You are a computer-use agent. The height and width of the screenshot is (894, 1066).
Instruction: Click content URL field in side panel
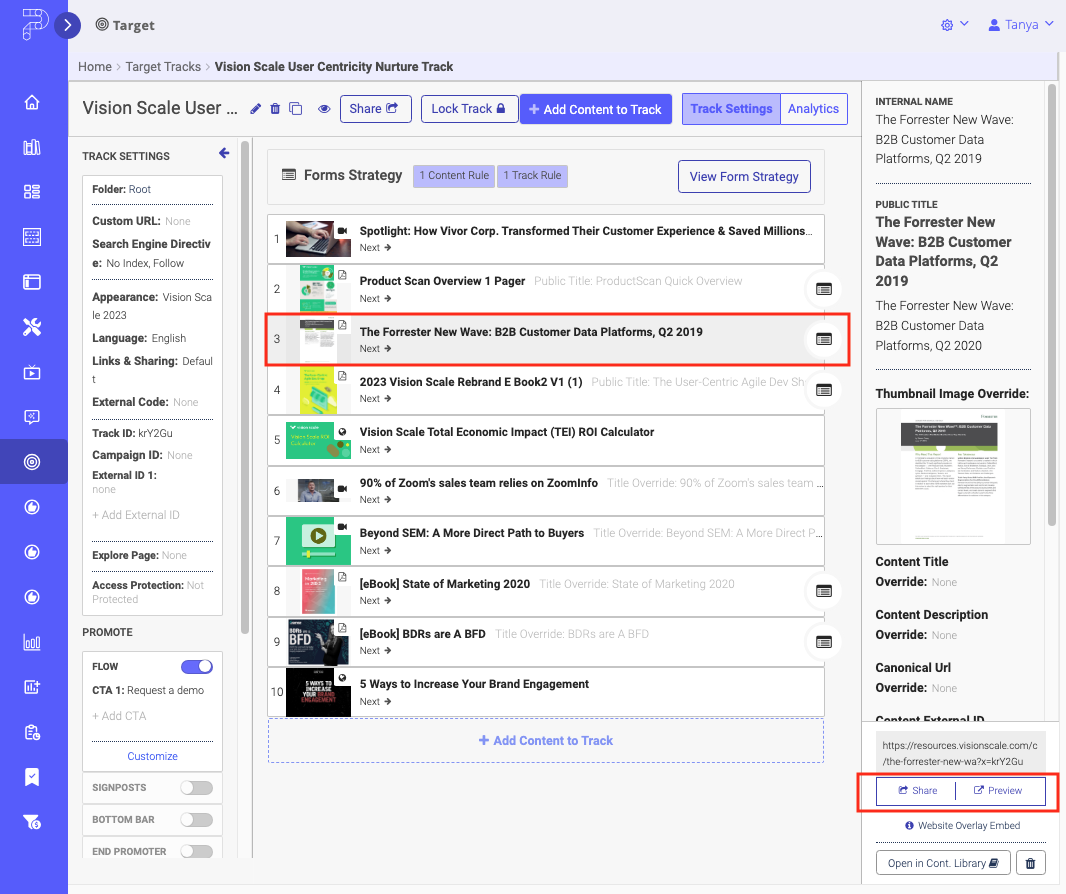[960, 753]
